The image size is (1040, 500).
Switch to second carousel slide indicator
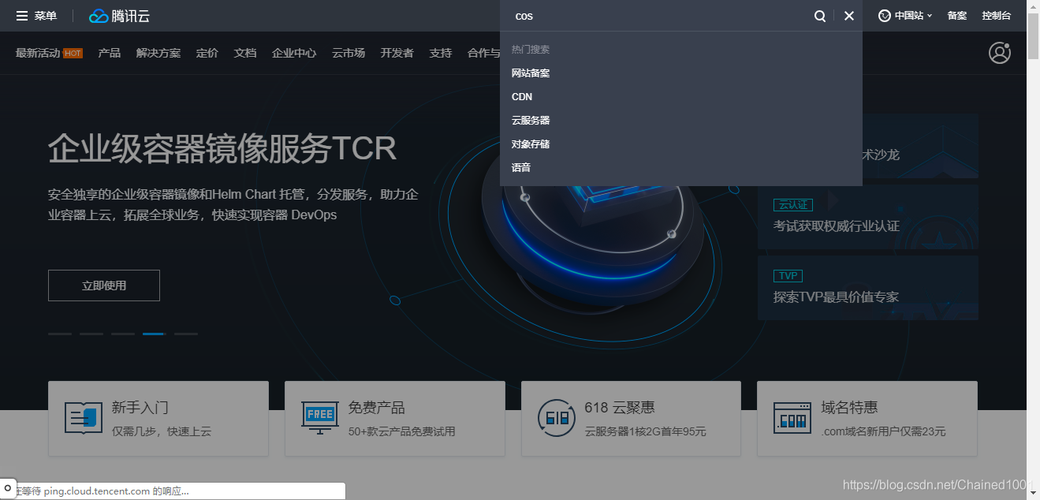click(91, 334)
